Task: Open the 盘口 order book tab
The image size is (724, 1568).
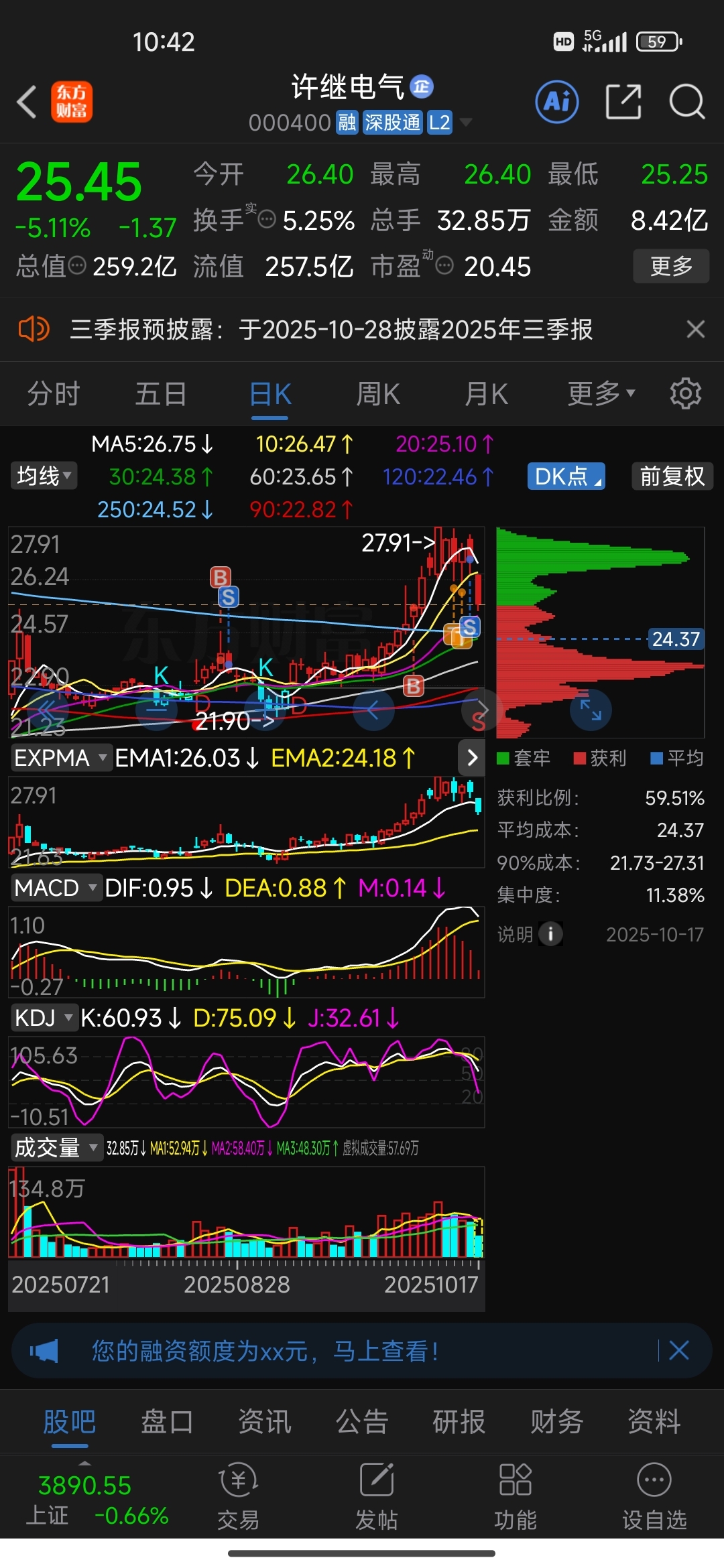Action: point(167,1421)
